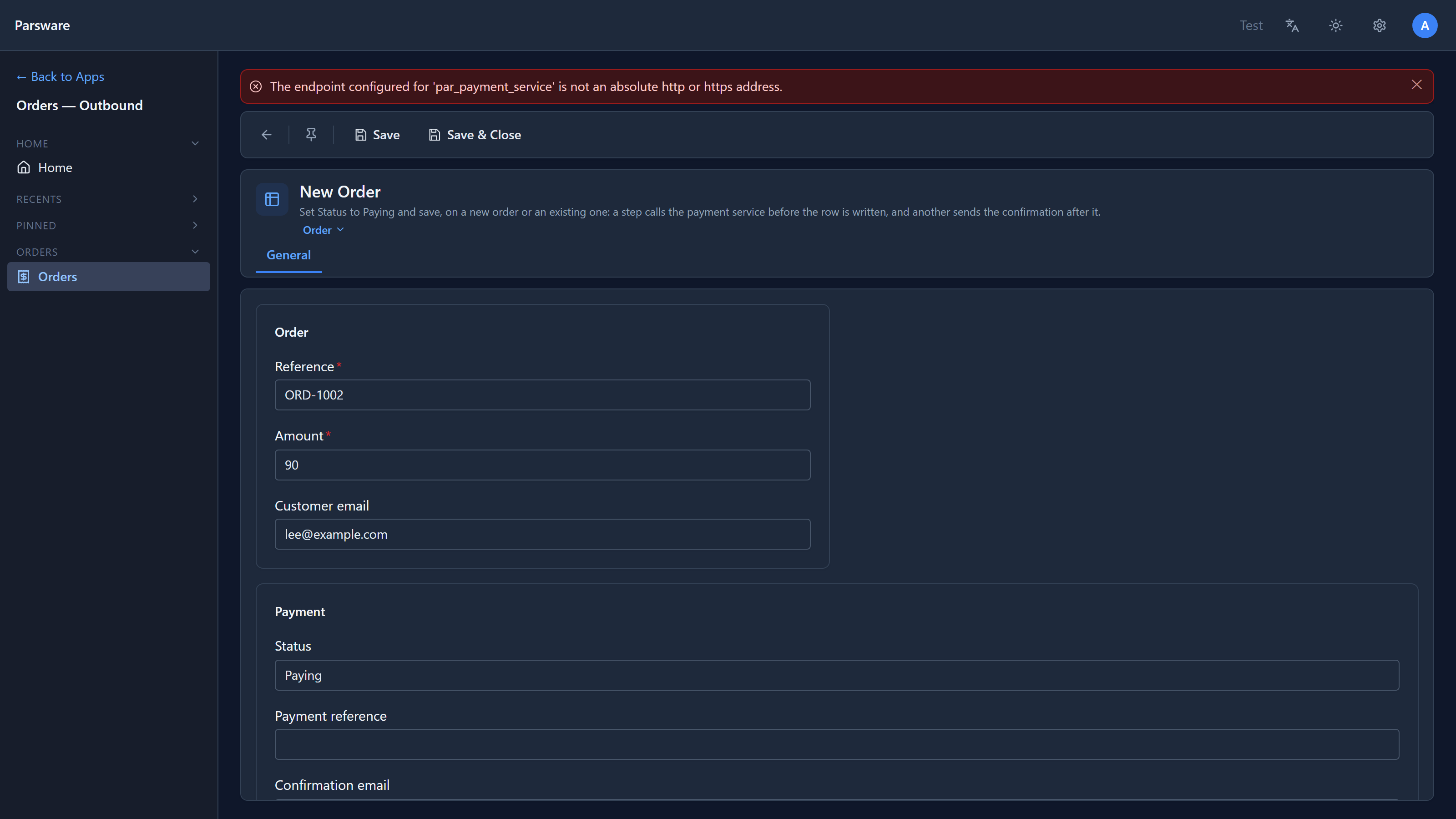Toggle light theme sun icon
The width and height of the screenshot is (1456, 819).
click(1335, 25)
